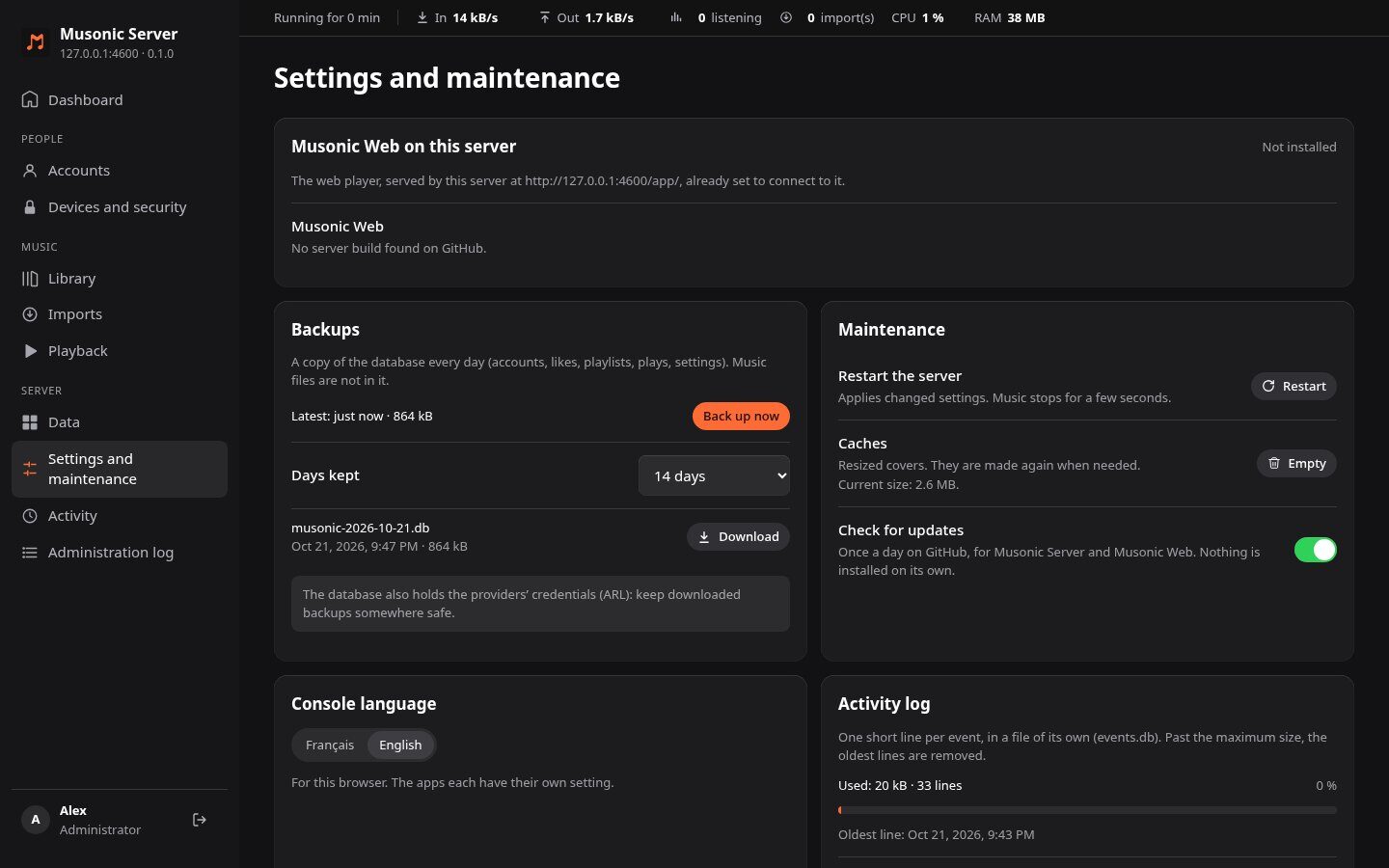This screenshot has width=1389, height=868.
Task: Click 'Used: 20 kB · 33 lines' text
Action: click(900, 785)
